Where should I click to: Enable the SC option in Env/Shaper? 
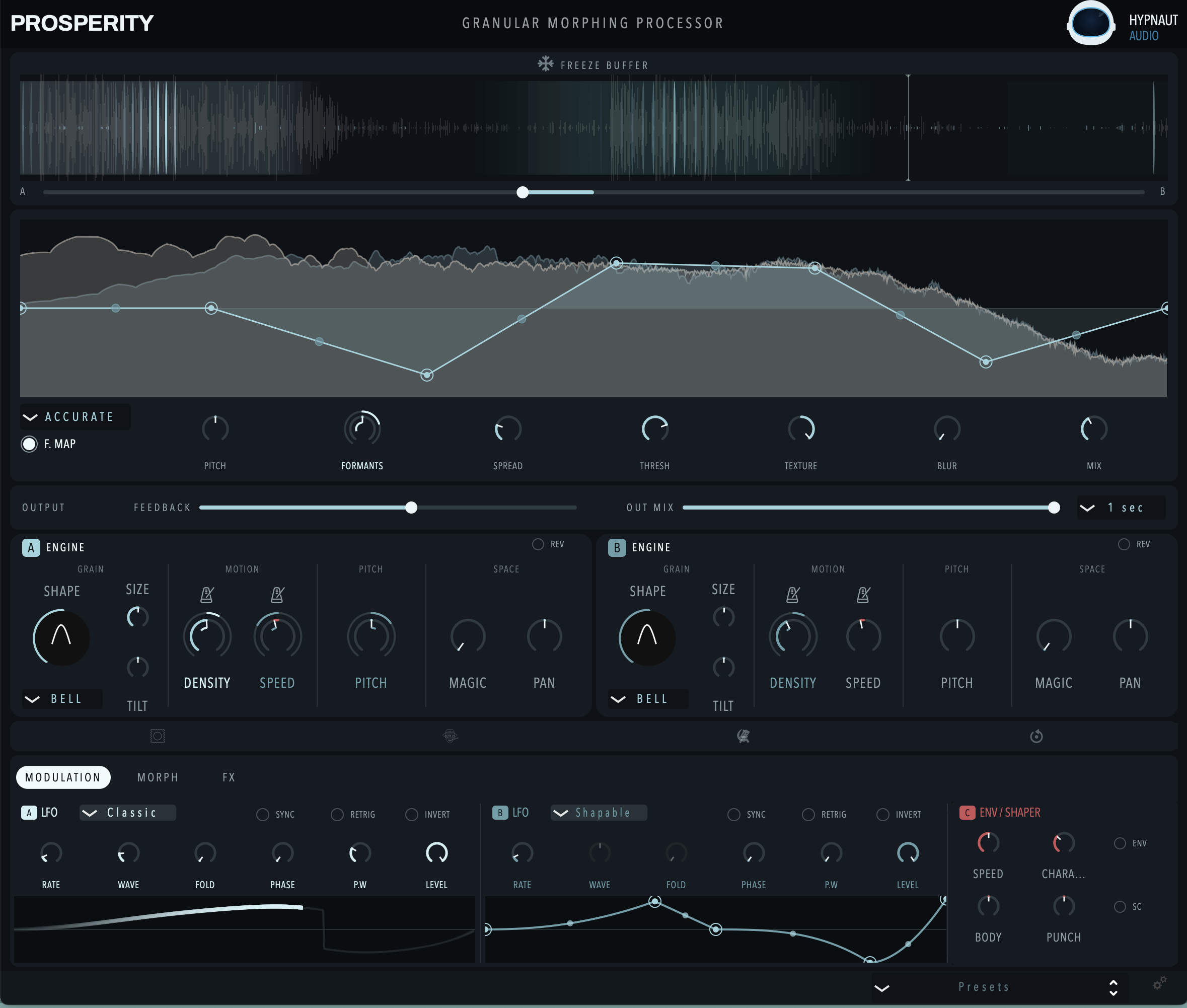1120,907
